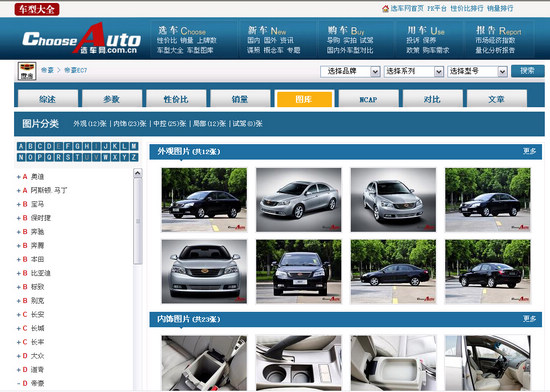Click the brand list scroll-up arrow
The height and width of the screenshot is (392, 550).
(138, 173)
